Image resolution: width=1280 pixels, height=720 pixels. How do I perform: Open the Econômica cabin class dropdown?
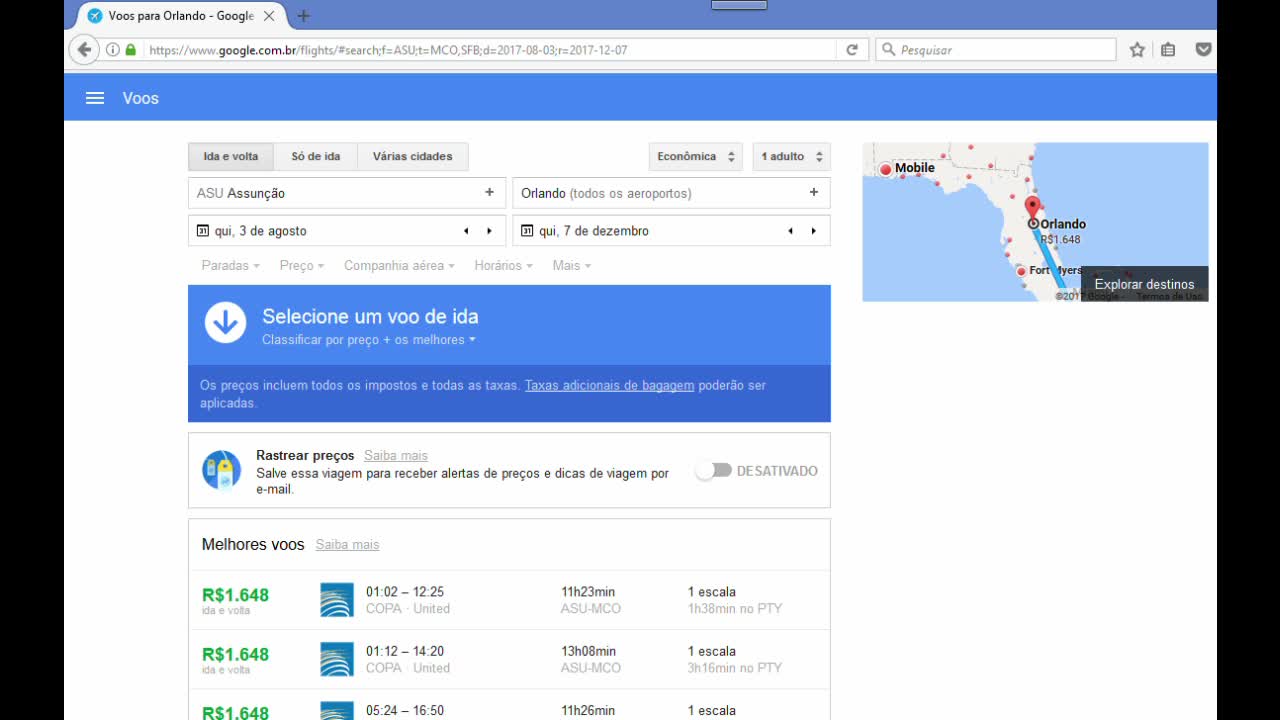click(696, 157)
